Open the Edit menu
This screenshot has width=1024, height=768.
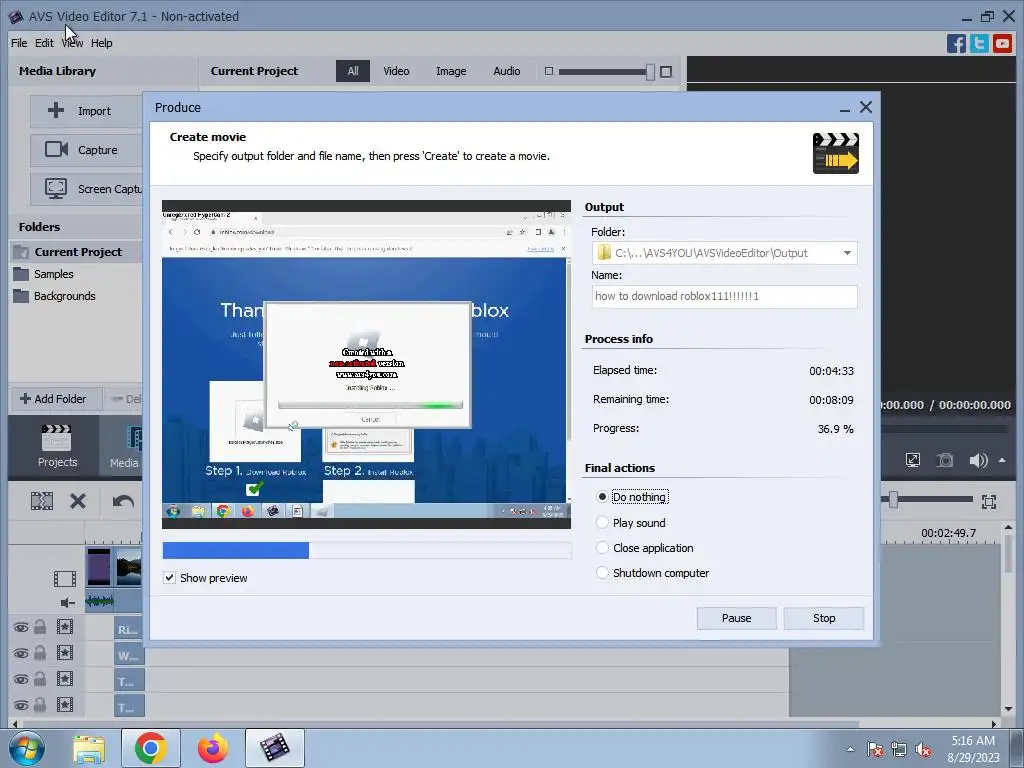point(44,43)
